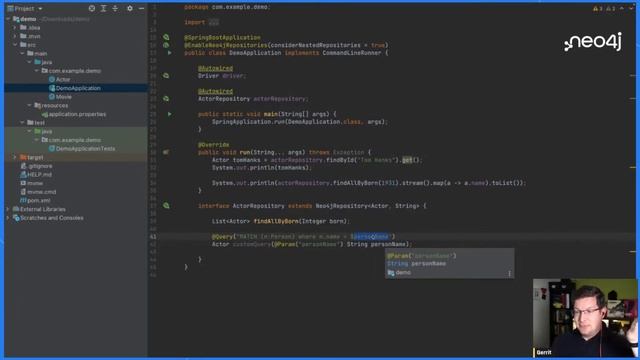
Task: Click 'String personName' text in popup
Action: pos(416,264)
